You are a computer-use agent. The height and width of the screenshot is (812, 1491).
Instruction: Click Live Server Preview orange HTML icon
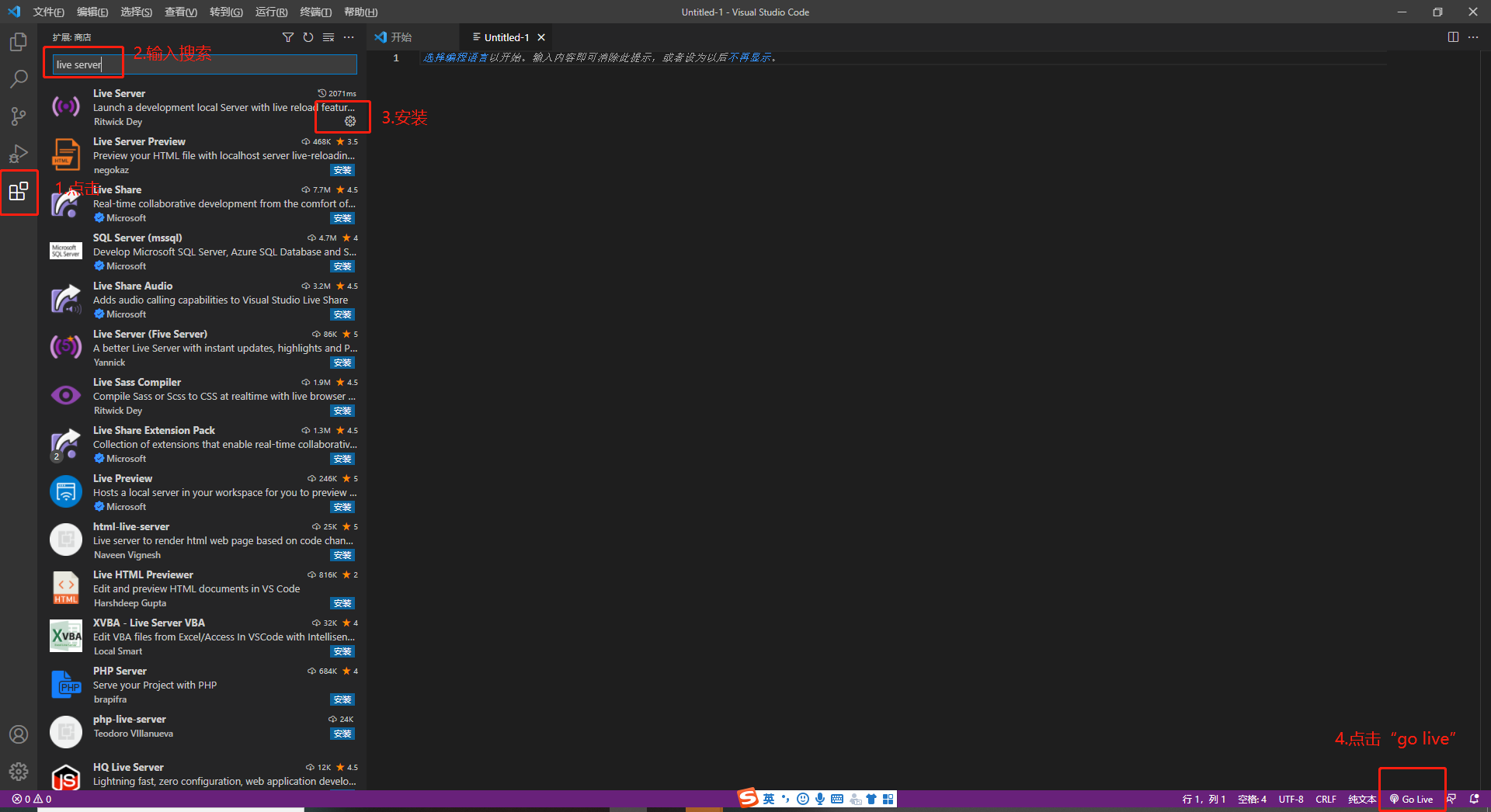click(66, 154)
